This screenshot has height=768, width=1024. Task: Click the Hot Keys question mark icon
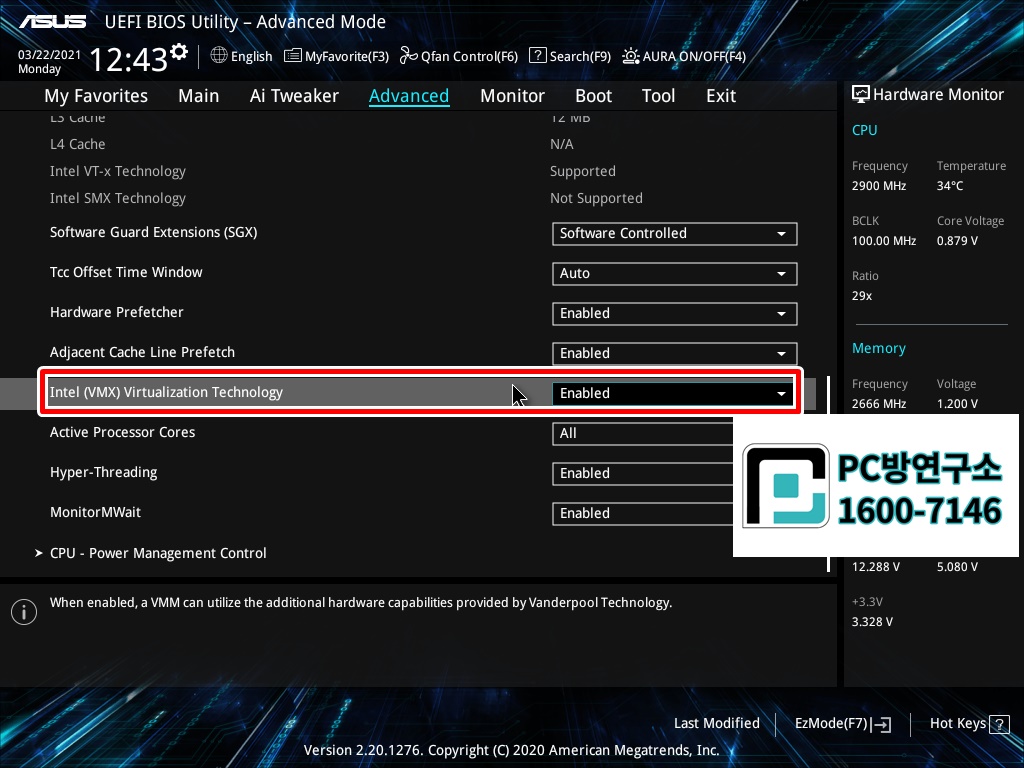coord(999,724)
